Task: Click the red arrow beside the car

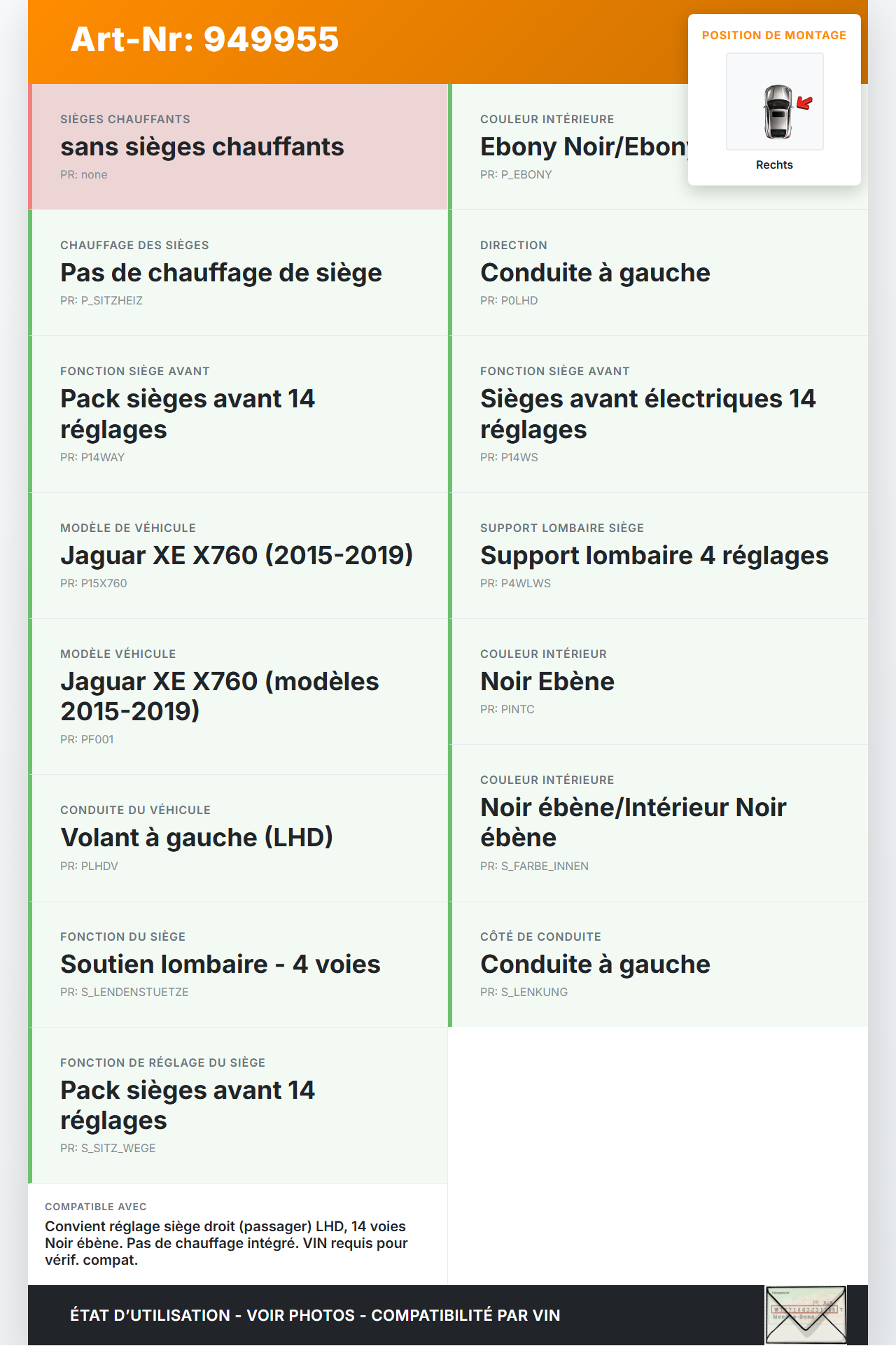Action: coord(804,104)
